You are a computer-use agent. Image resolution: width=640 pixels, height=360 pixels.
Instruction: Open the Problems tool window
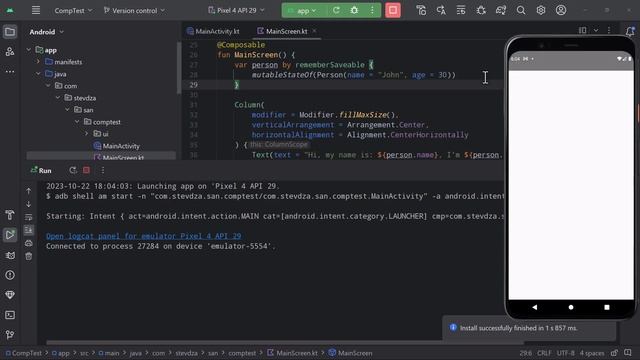[10, 275]
